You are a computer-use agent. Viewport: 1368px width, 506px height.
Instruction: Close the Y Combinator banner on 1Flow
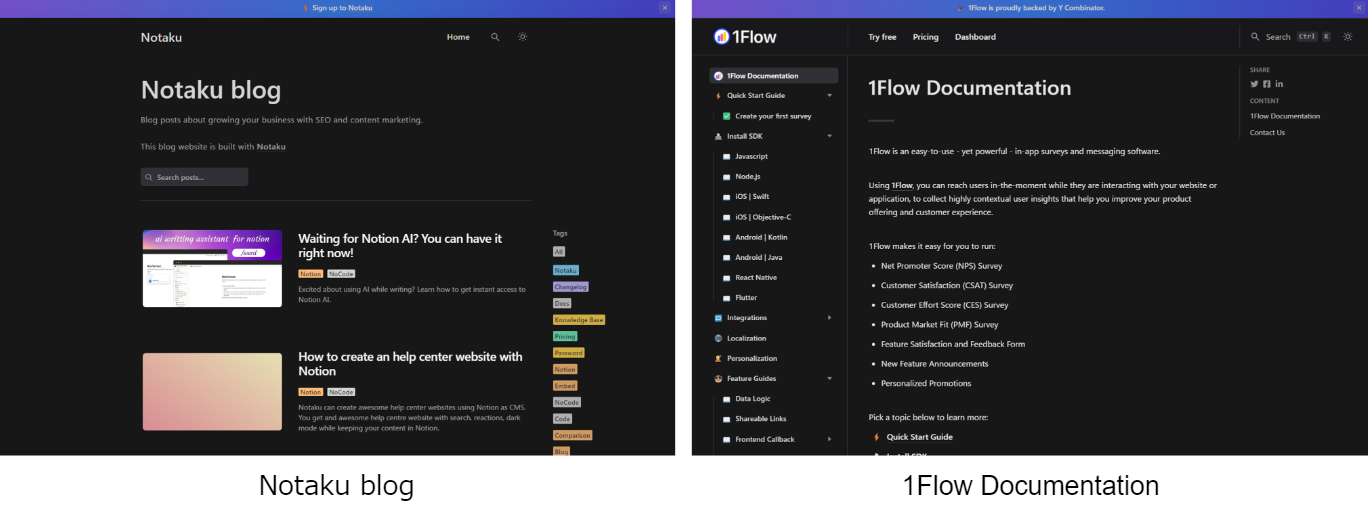1357,7
